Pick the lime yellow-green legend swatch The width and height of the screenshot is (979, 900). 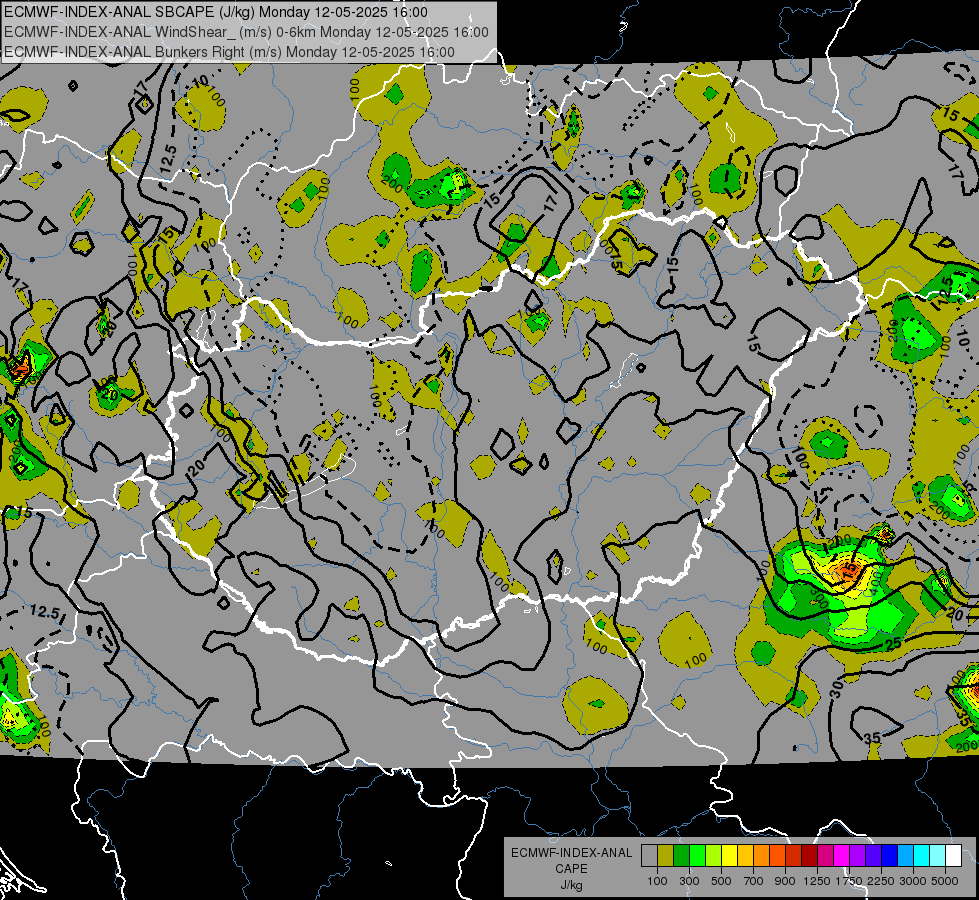click(x=713, y=856)
